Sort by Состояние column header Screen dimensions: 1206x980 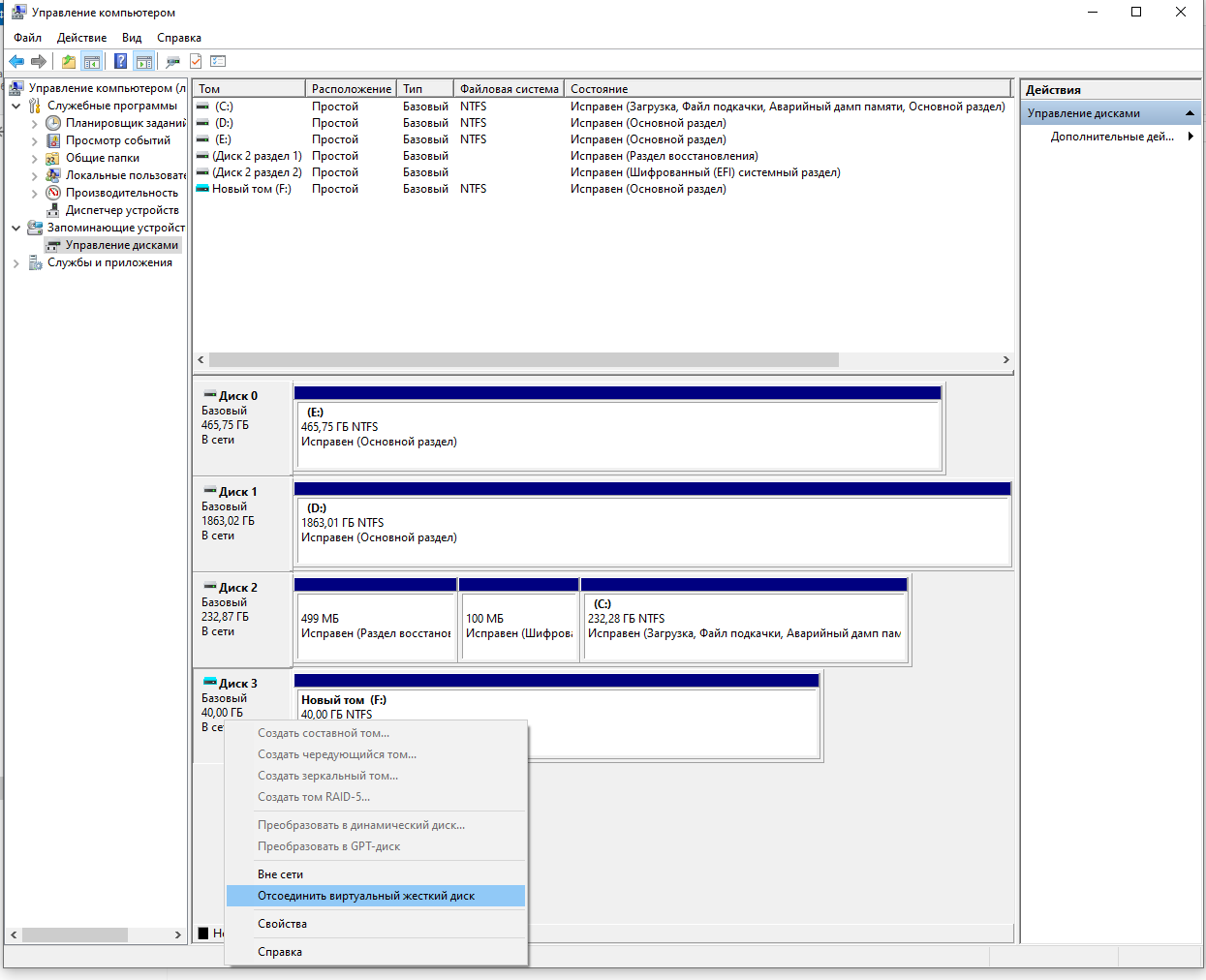click(x=789, y=88)
